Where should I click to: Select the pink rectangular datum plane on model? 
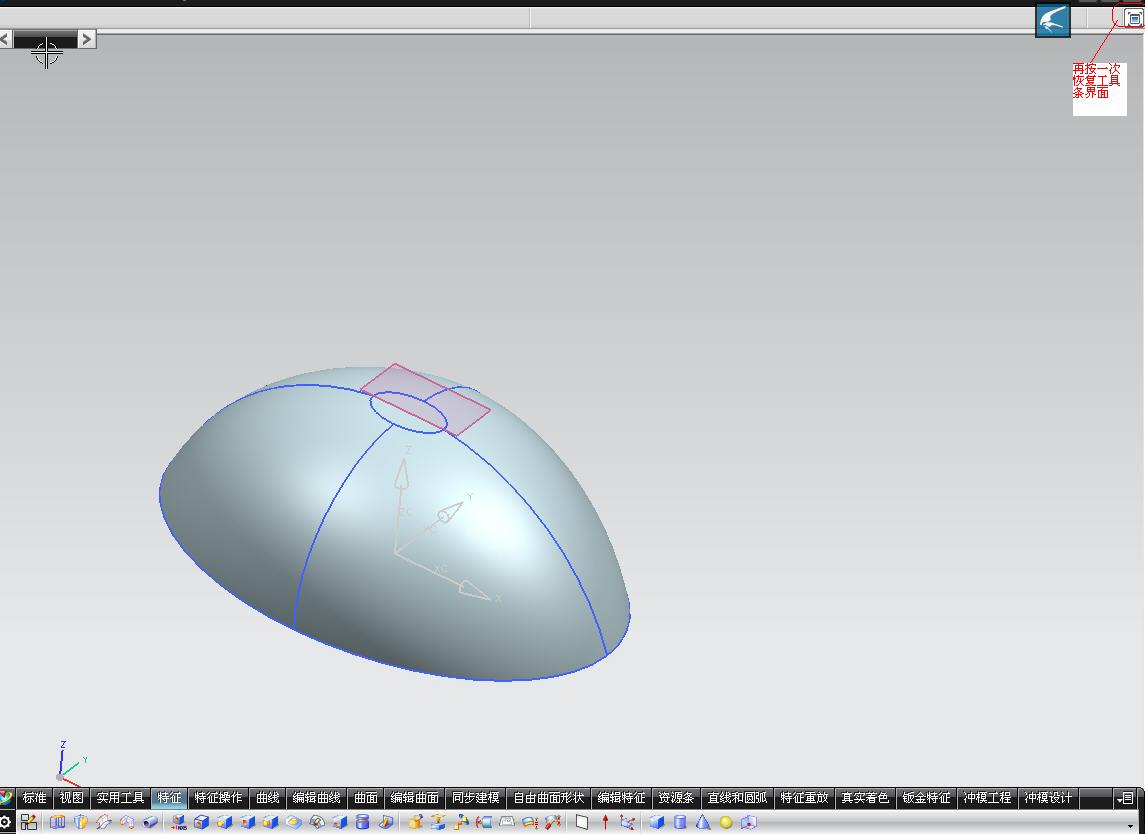coord(425,399)
